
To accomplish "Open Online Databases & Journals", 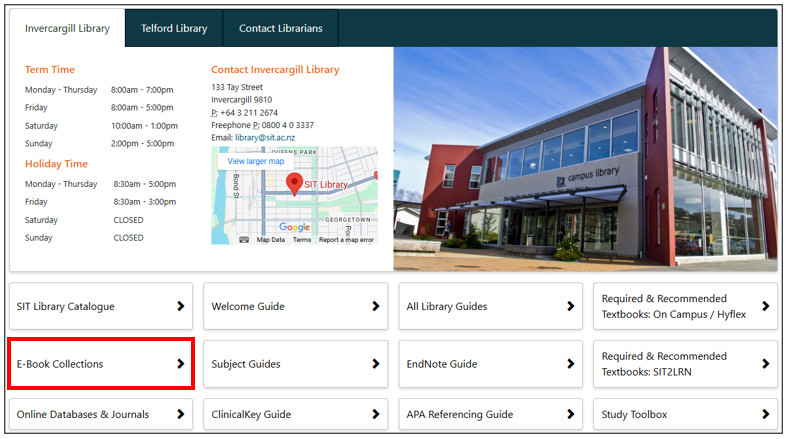I will click(x=99, y=414).
